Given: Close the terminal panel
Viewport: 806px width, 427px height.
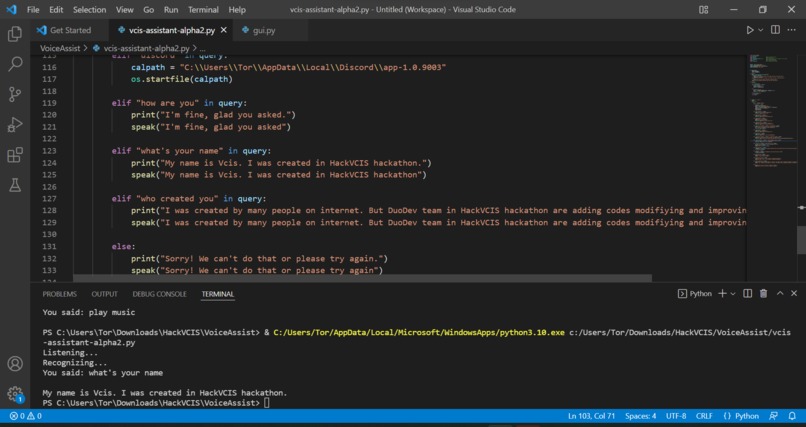Looking at the screenshot, I should [794, 293].
